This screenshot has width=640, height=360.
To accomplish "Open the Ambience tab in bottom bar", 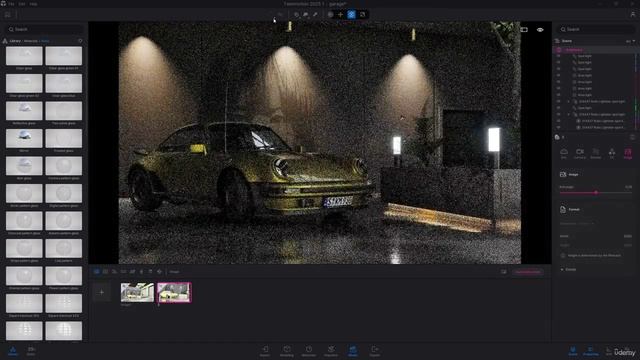I will click(309, 351).
